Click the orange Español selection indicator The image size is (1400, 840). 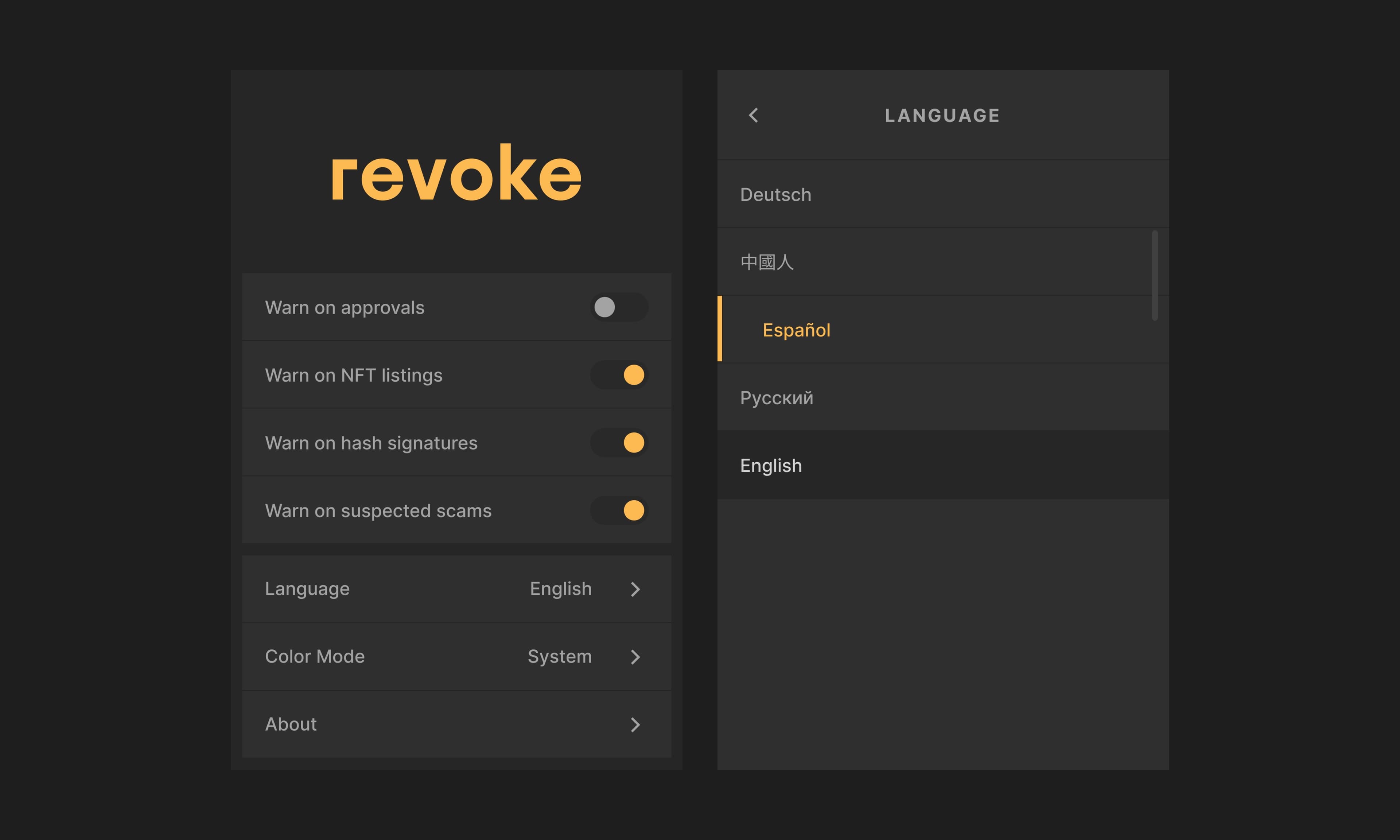(x=720, y=330)
